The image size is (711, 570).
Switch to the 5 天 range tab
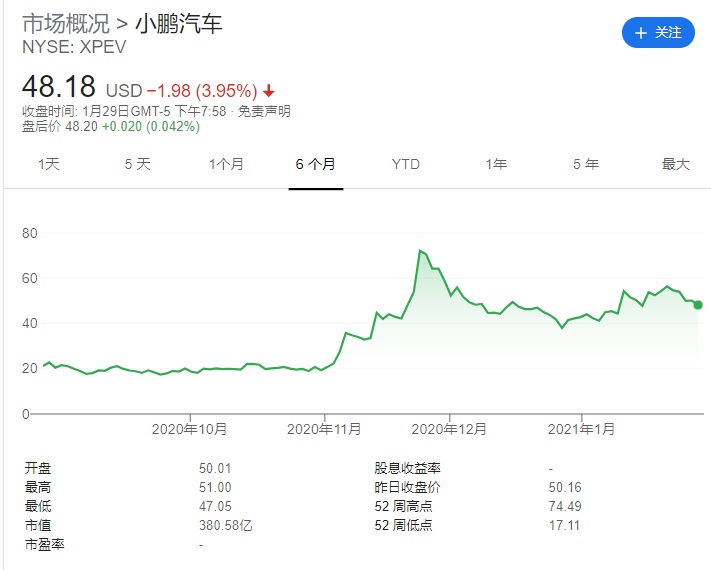pyautogui.click(x=137, y=164)
